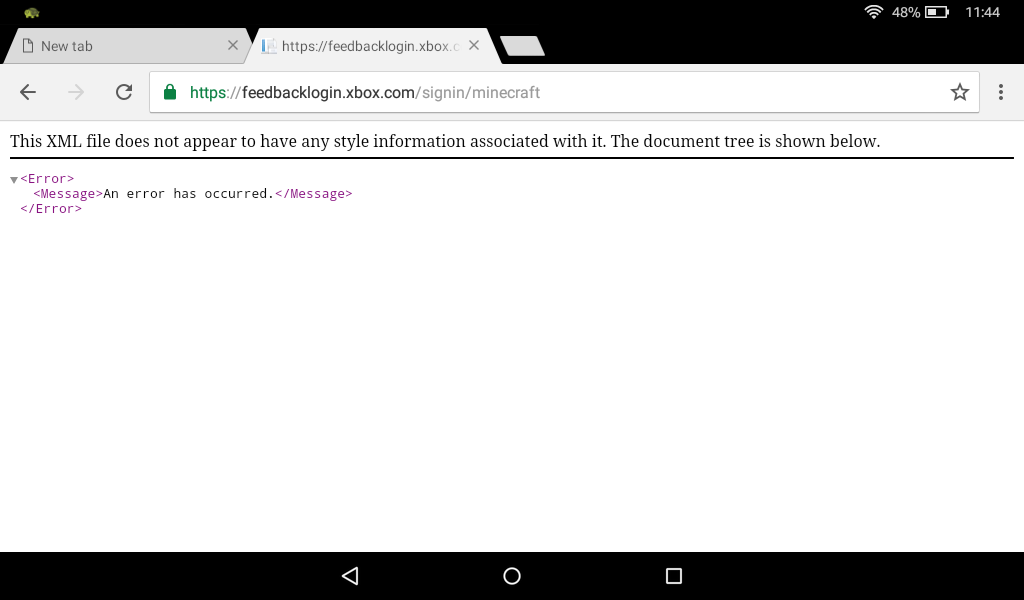
Task: Click the closing </Message> tag
Action: [x=313, y=193]
